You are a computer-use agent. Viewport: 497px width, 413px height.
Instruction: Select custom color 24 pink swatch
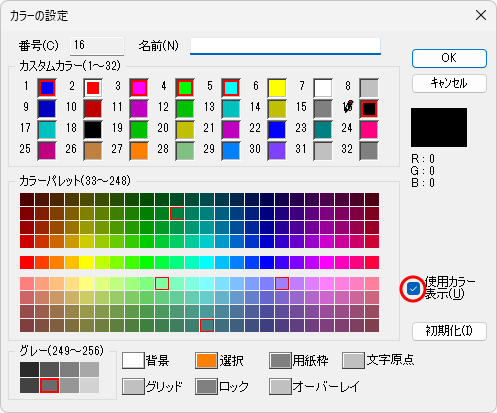click(369, 129)
